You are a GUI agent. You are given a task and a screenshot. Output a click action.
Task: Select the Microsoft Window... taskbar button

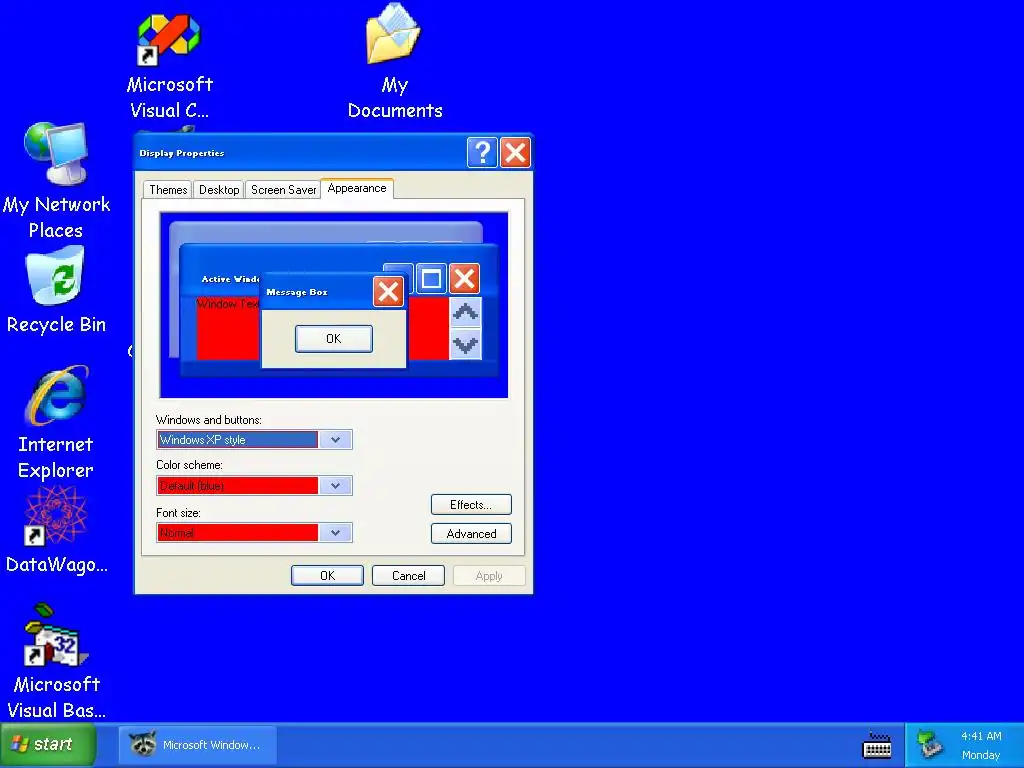tap(198, 744)
